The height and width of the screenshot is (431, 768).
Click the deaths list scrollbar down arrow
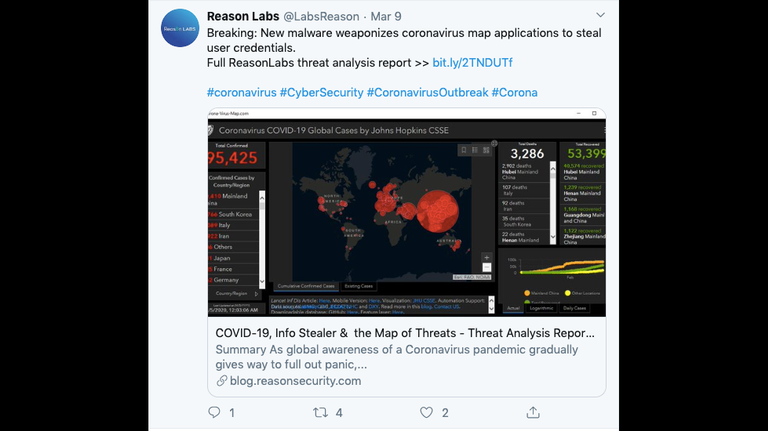coord(553,237)
